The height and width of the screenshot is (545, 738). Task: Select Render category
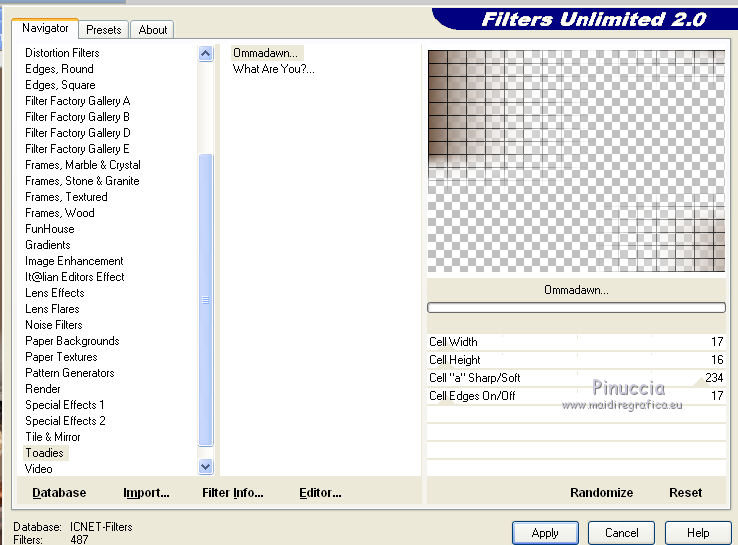point(43,389)
